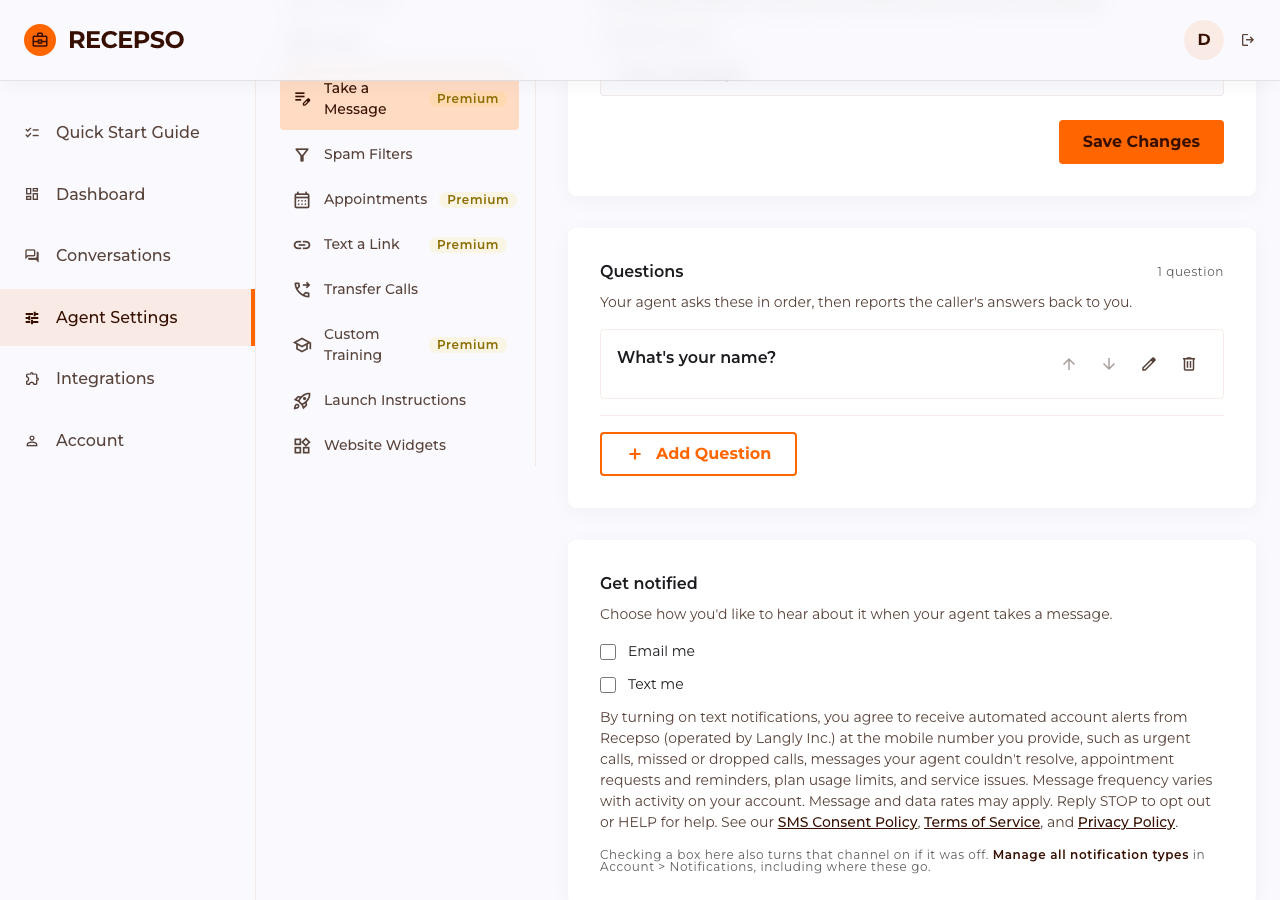Click the Spam Filters funnel icon

[x=302, y=155]
